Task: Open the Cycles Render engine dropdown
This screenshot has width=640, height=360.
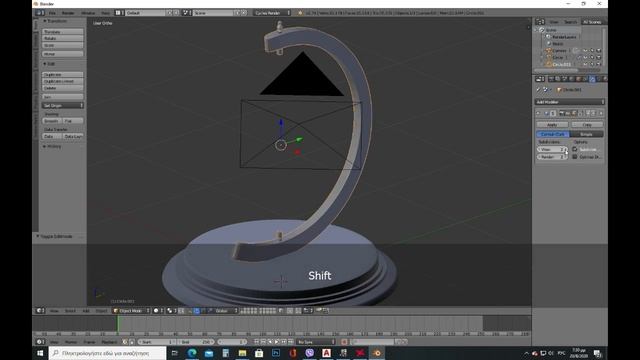Action: (x=272, y=13)
